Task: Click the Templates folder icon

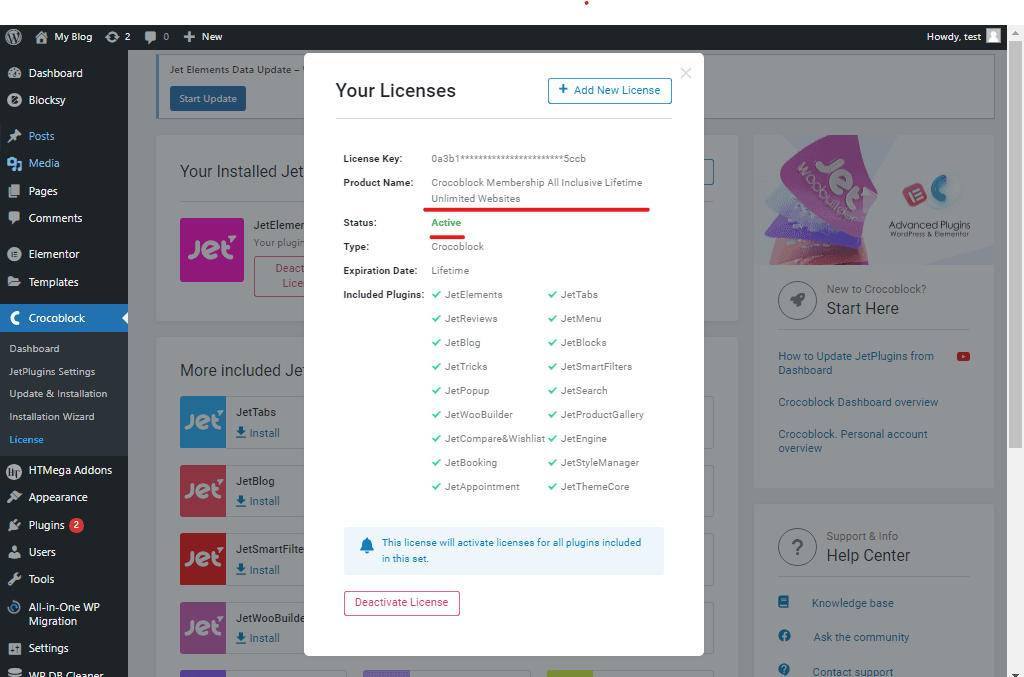Action: click(14, 281)
